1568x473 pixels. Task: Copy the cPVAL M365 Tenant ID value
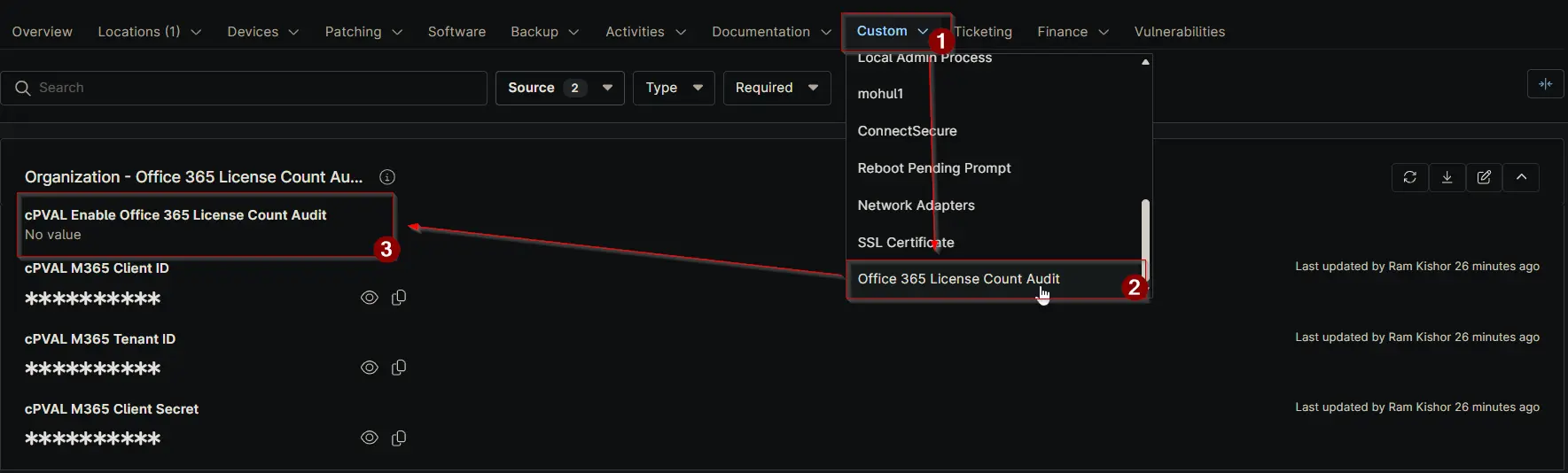[x=399, y=368]
